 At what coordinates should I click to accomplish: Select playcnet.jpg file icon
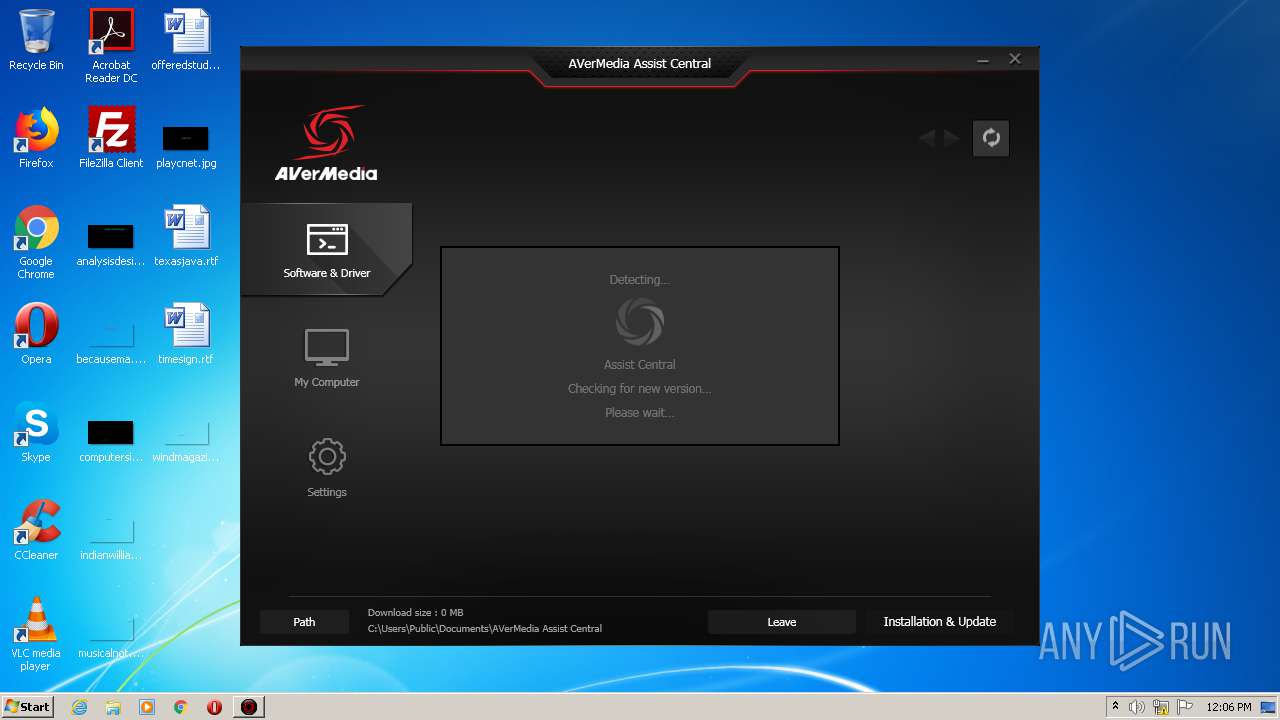186,145
